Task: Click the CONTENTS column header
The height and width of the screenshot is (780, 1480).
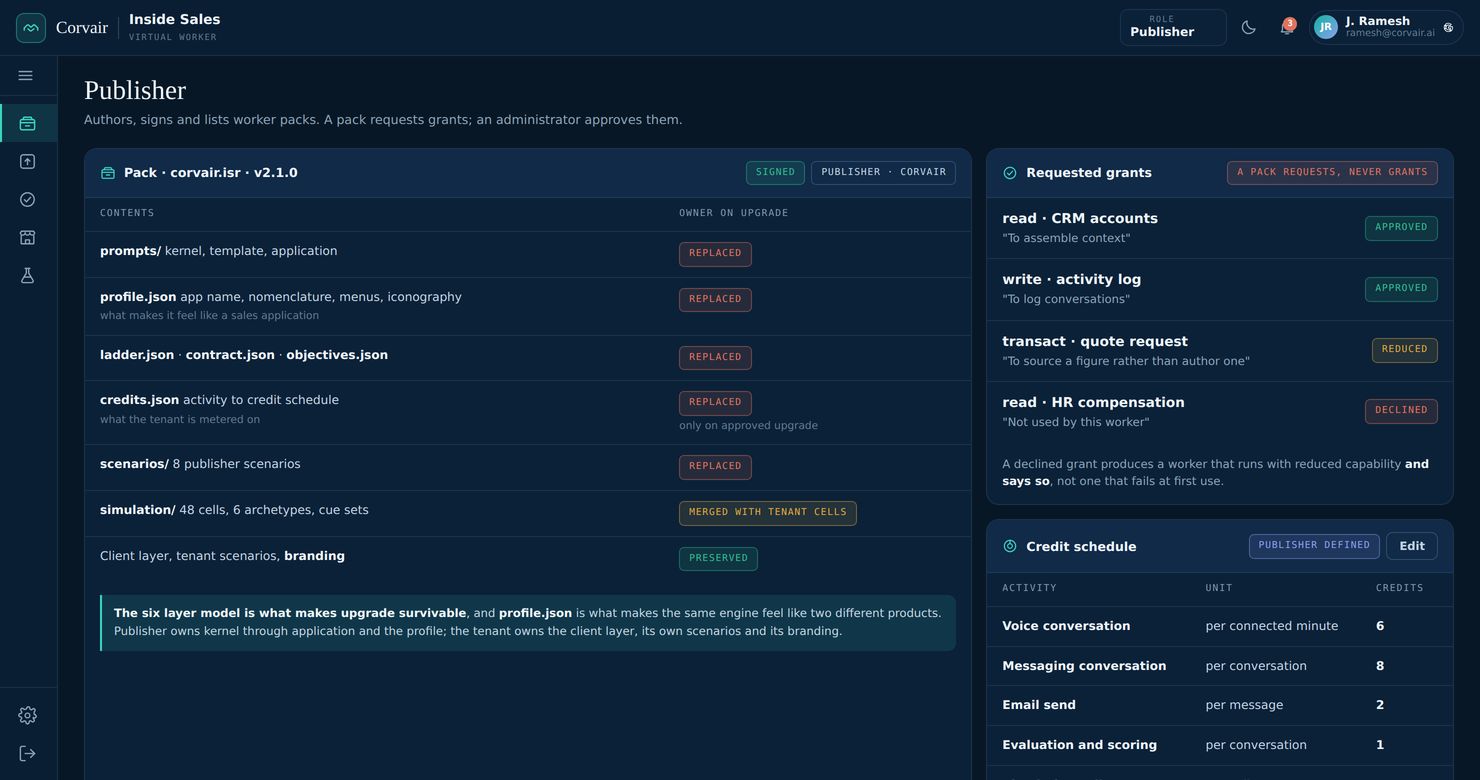Action: (x=127, y=213)
